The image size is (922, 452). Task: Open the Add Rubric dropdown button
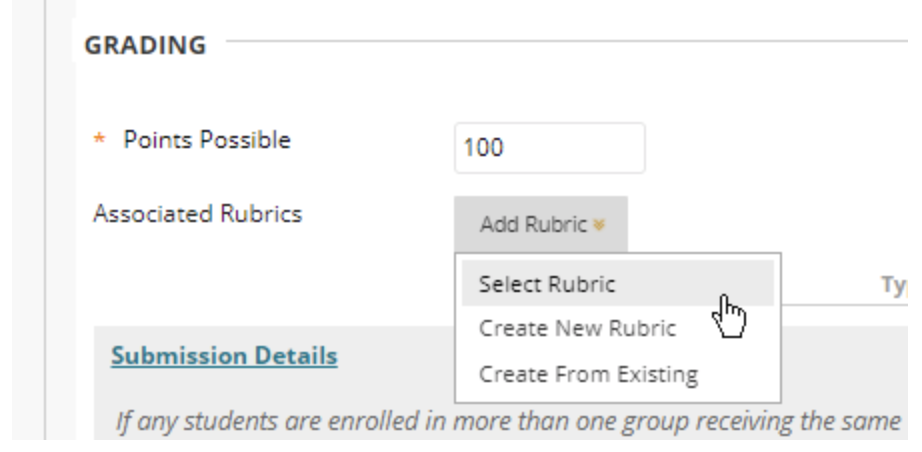[540, 224]
